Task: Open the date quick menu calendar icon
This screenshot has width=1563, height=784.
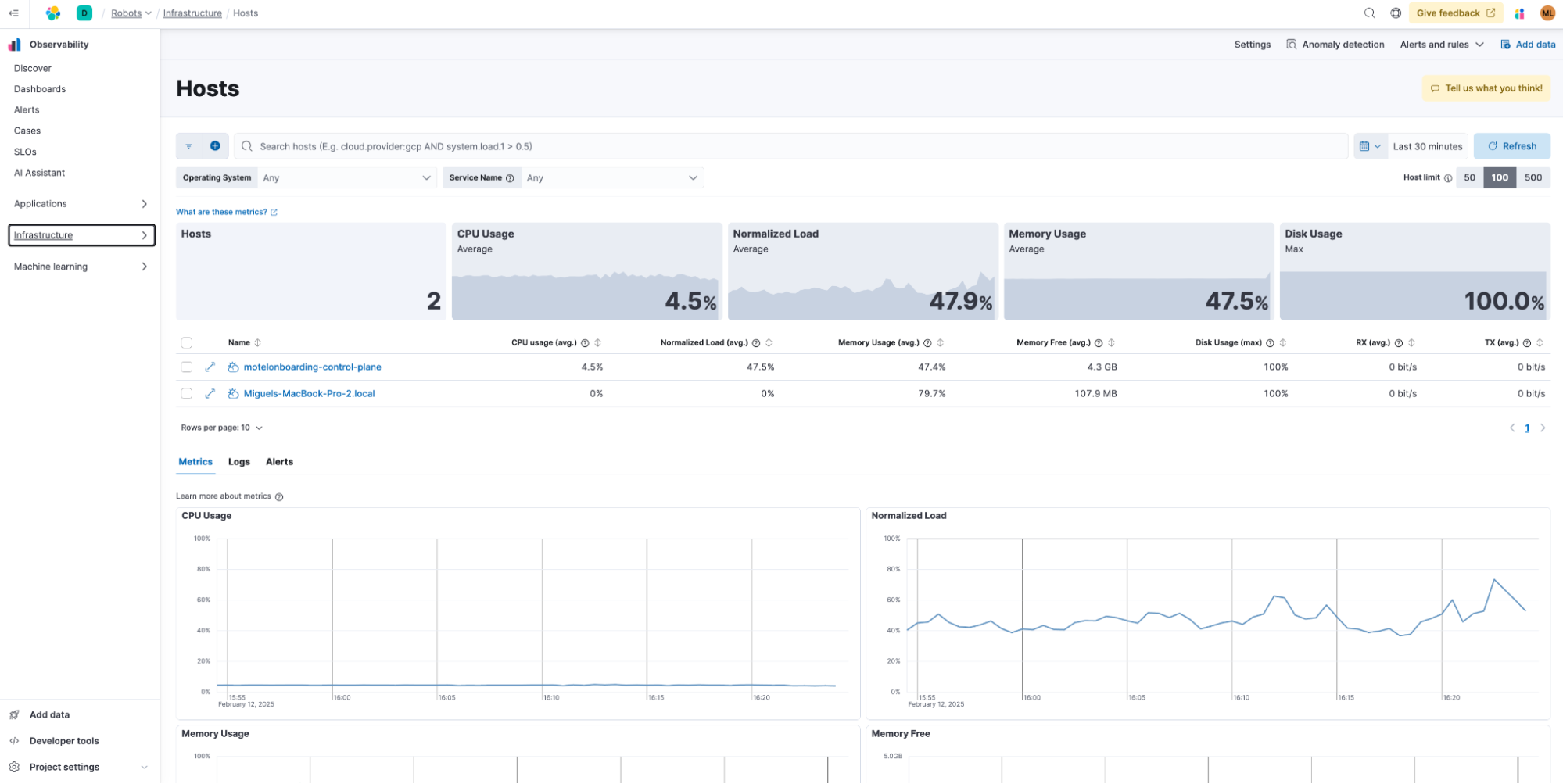Action: click(x=1370, y=146)
